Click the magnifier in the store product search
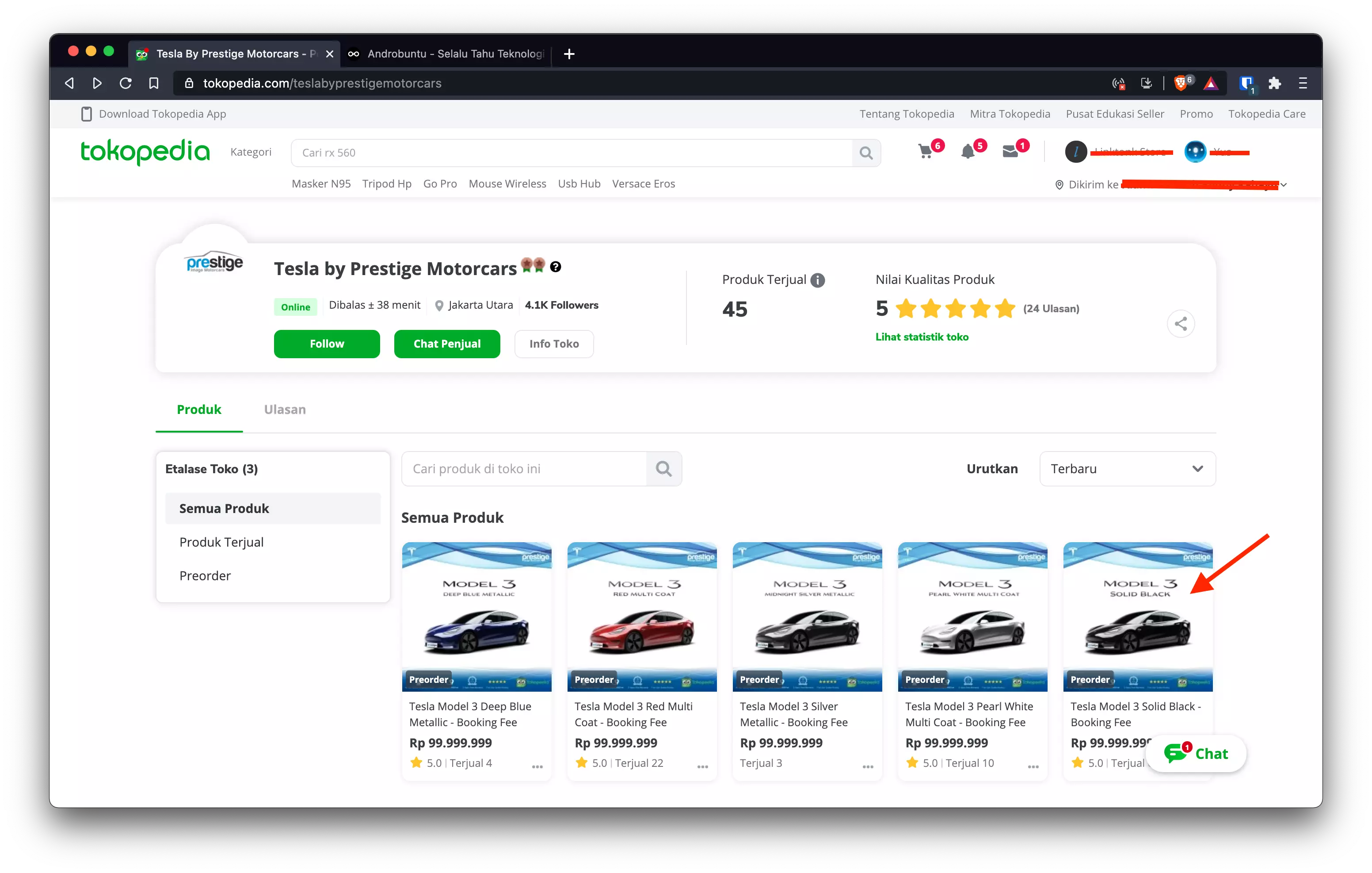The width and height of the screenshot is (1372, 873). pos(664,469)
